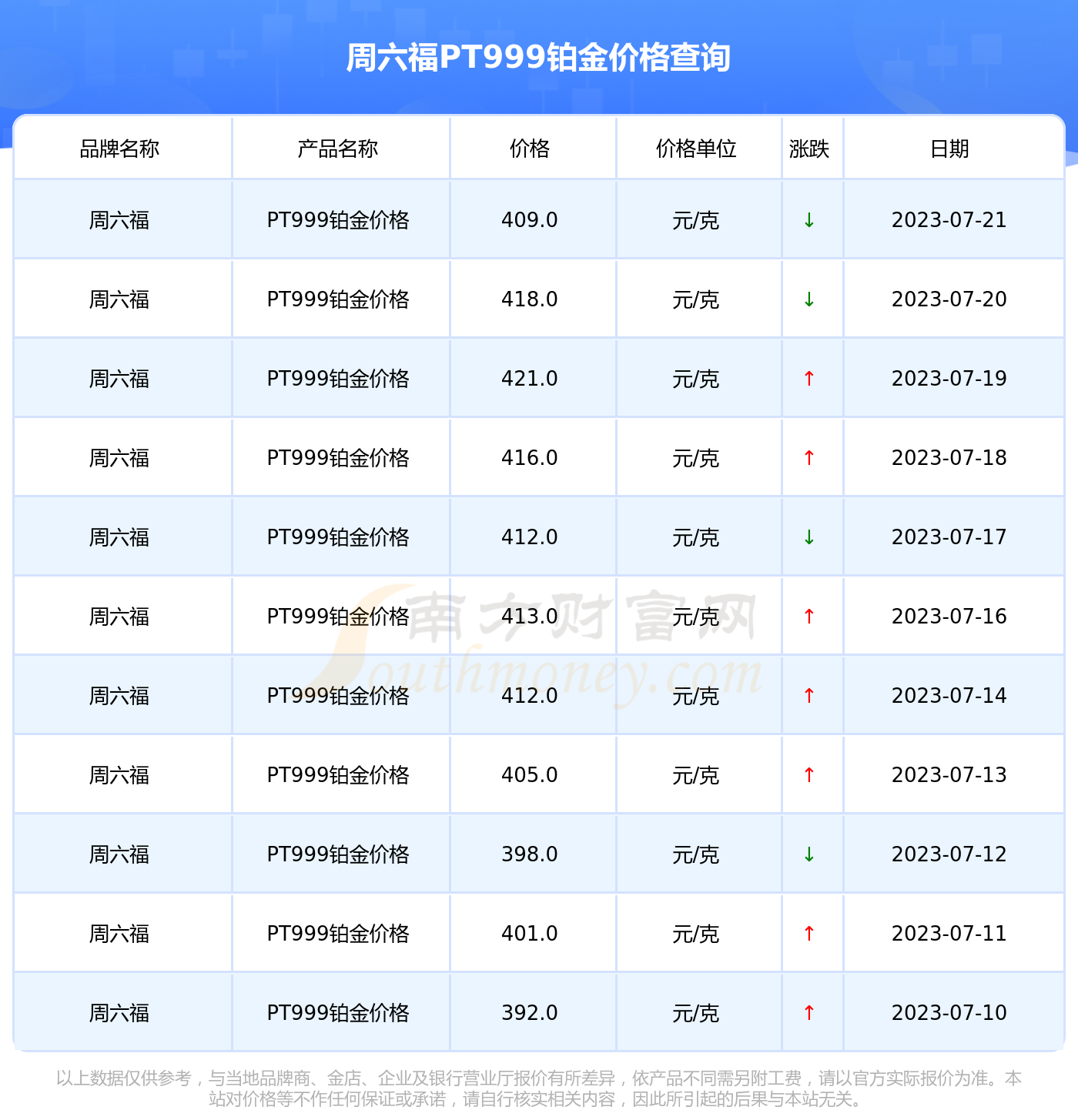Click the disclaimer text starting 以上数据仅供参考
The width and height of the screenshot is (1078, 1120).
click(538, 1088)
